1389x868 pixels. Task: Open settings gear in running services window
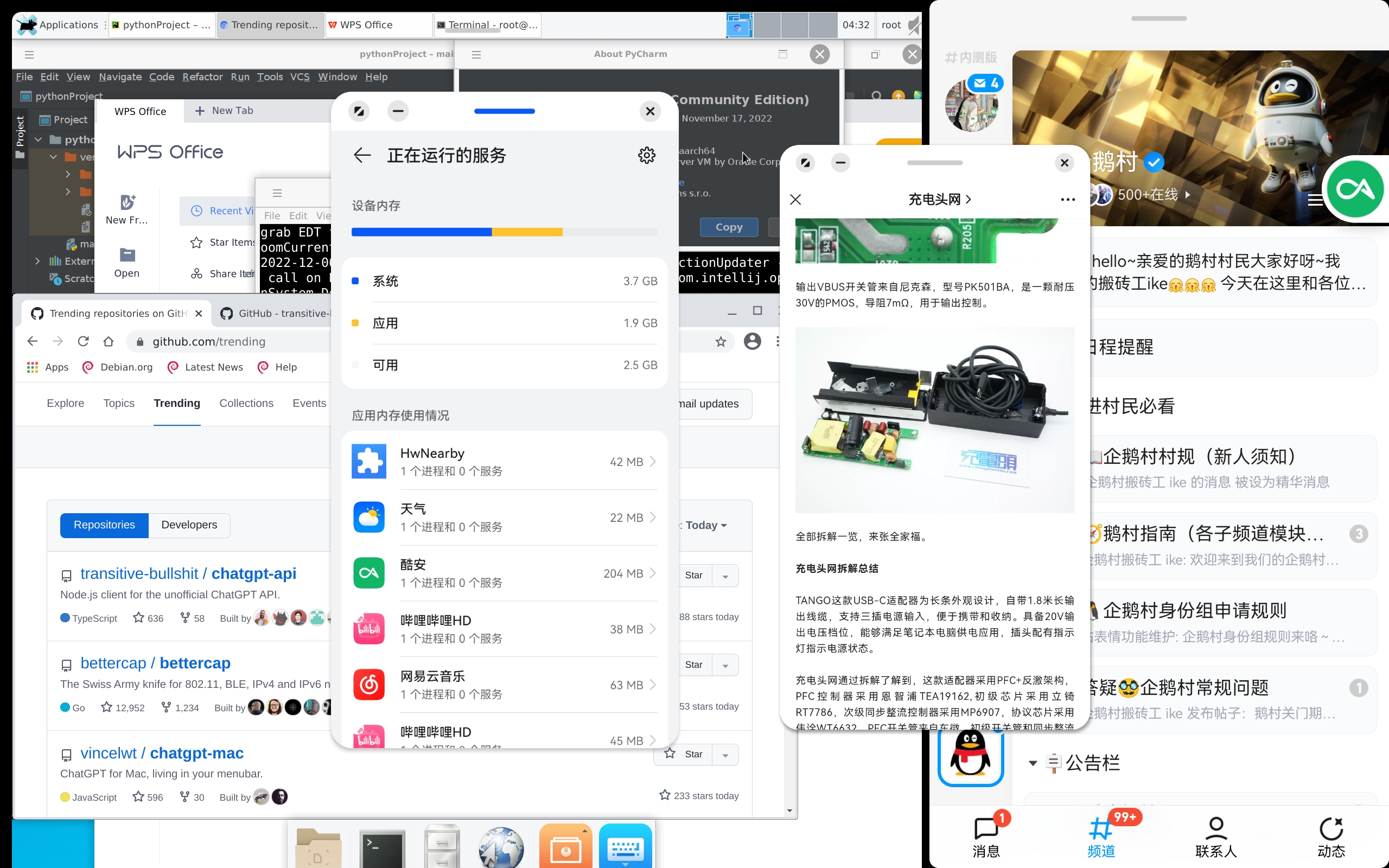tap(646, 155)
